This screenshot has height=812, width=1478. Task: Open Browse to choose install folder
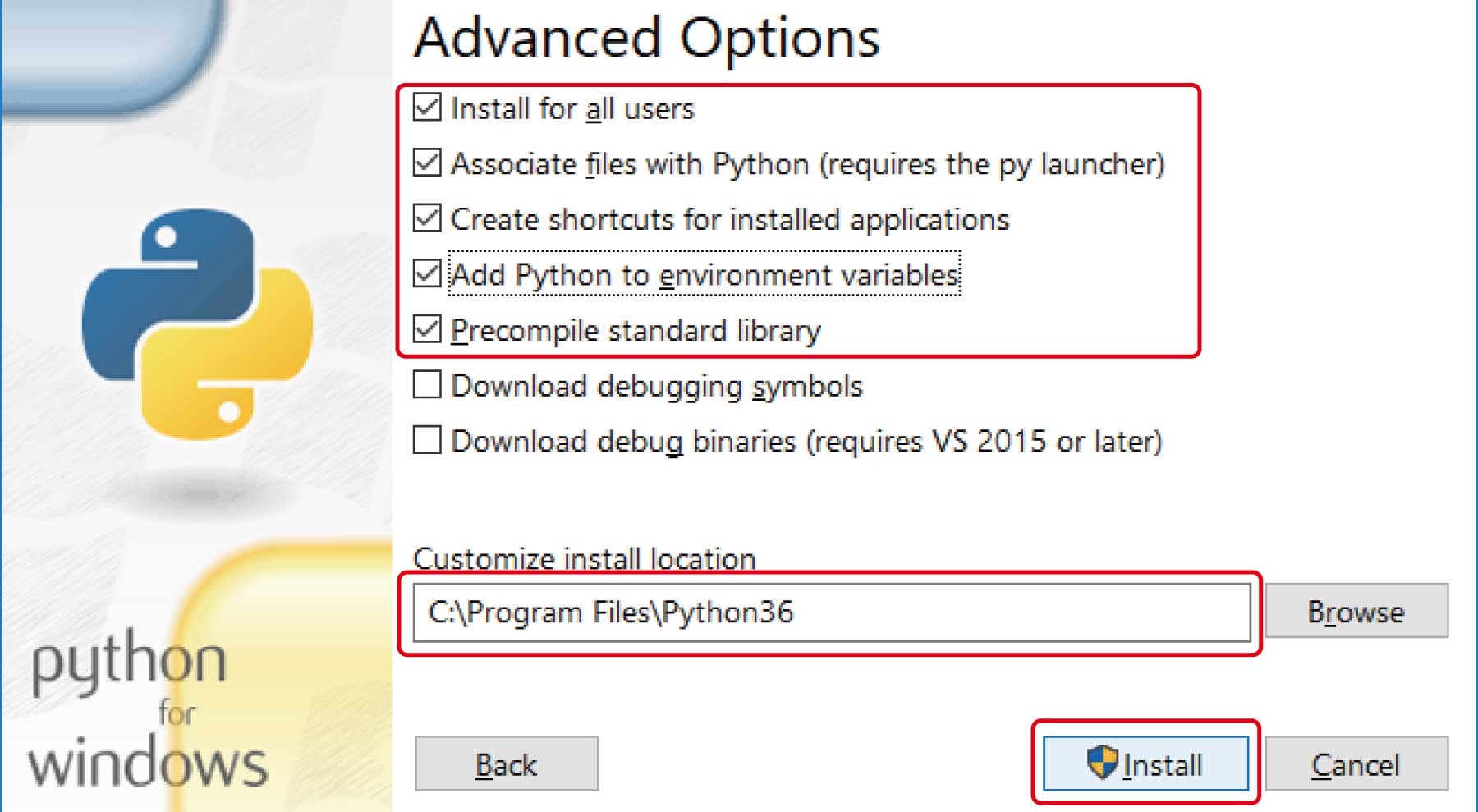coord(1356,611)
